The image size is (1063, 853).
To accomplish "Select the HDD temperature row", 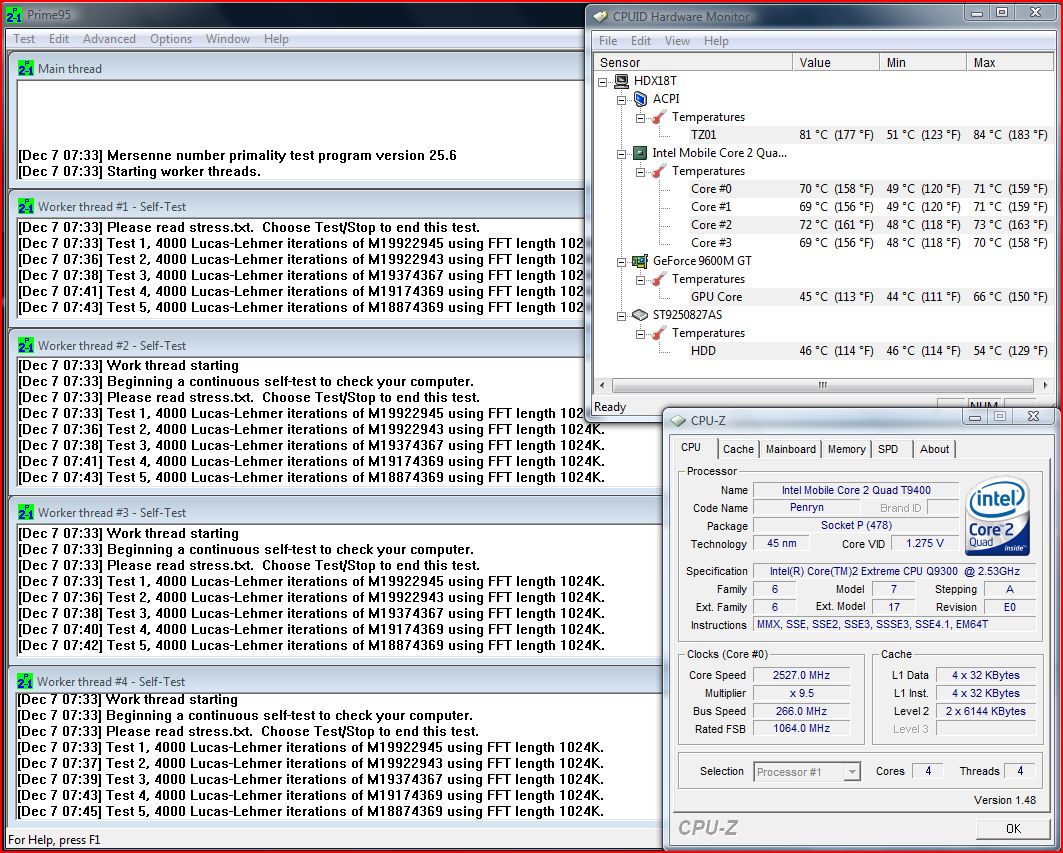I will tap(870, 351).
